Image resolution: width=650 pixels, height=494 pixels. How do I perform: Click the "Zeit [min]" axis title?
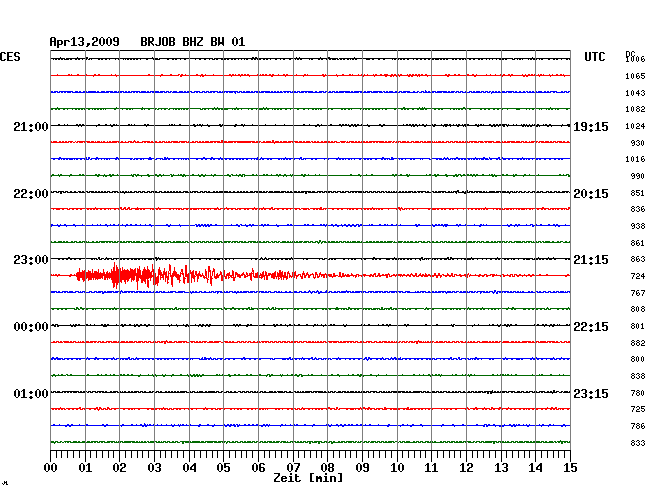[x=308, y=478]
